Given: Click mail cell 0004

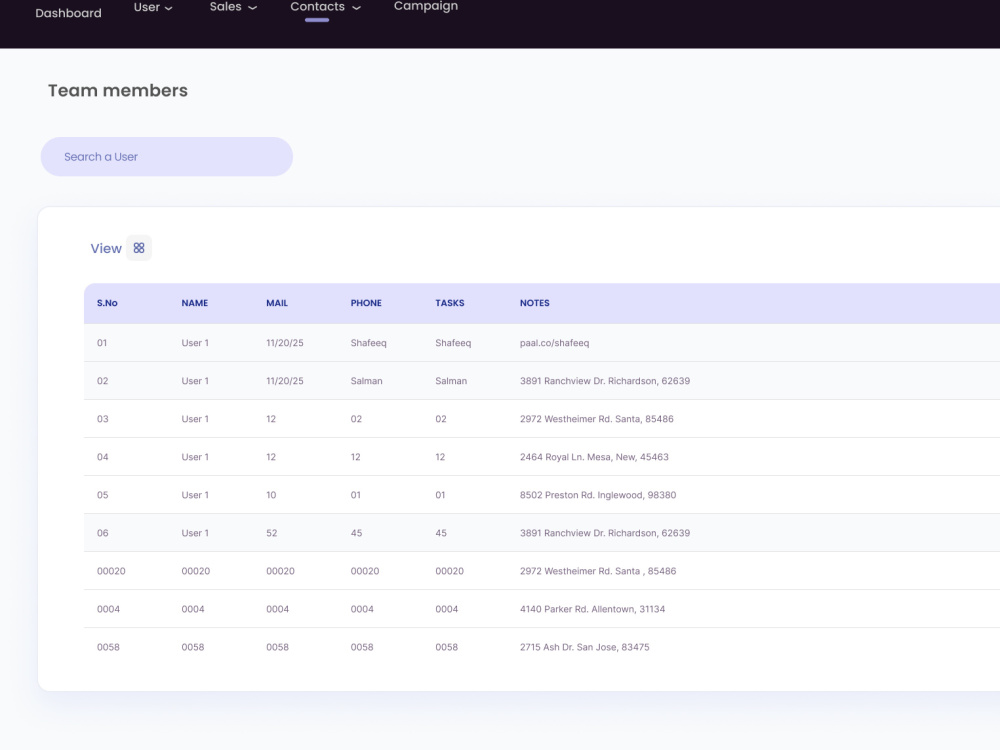Looking at the screenshot, I should [x=277, y=609].
